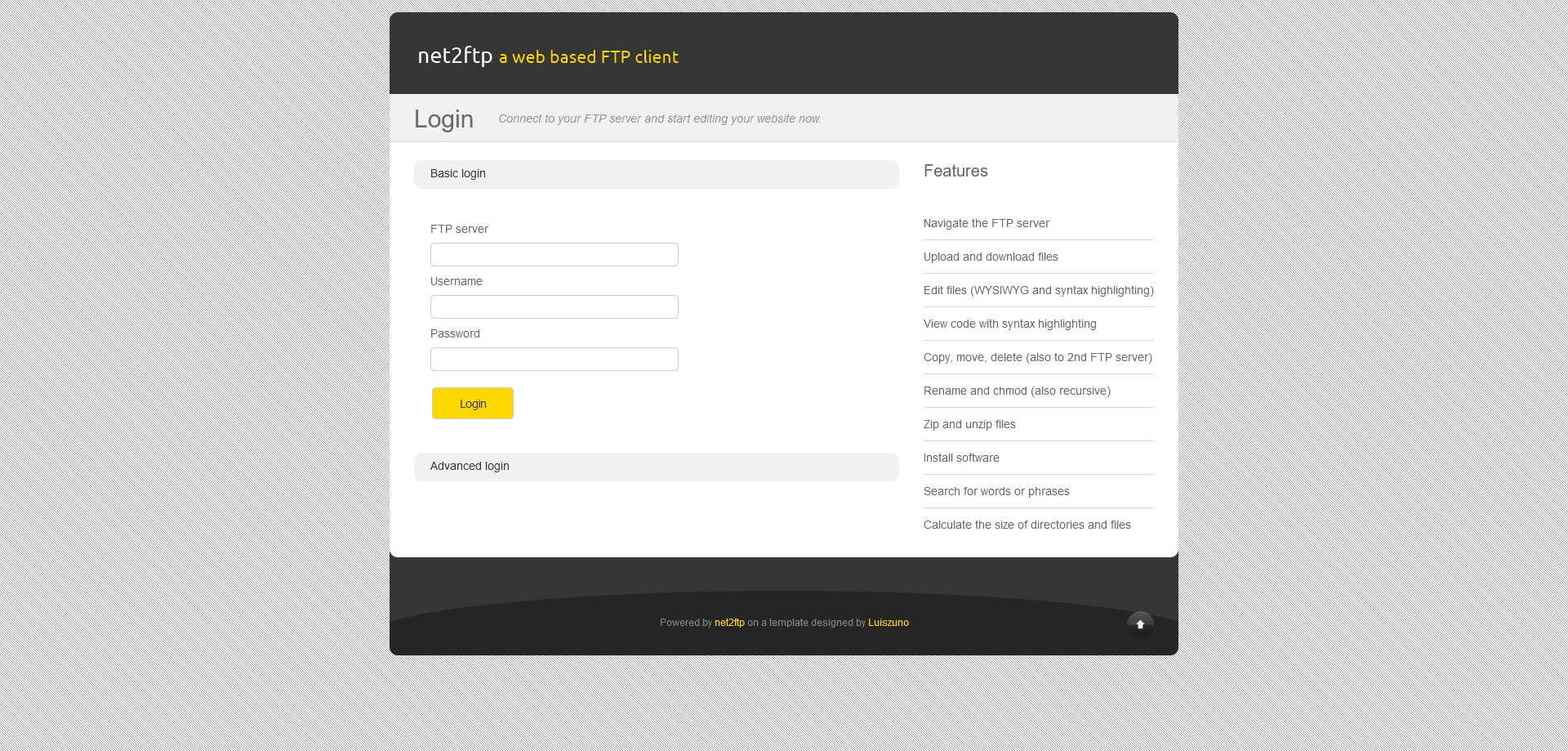Click the scroll-to-top arrow icon in footer
Image resolution: width=1568 pixels, height=751 pixels.
pos(1140,624)
